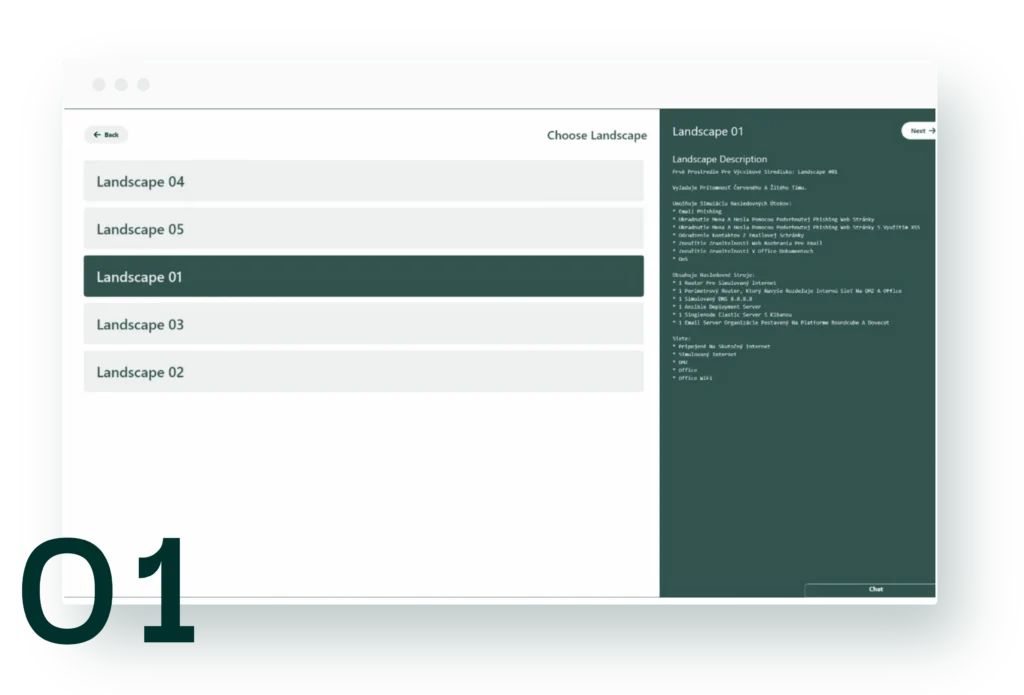Click the Landscape Description heading
Image resolution: width=1024 pixels, height=695 pixels.
[x=720, y=159]
